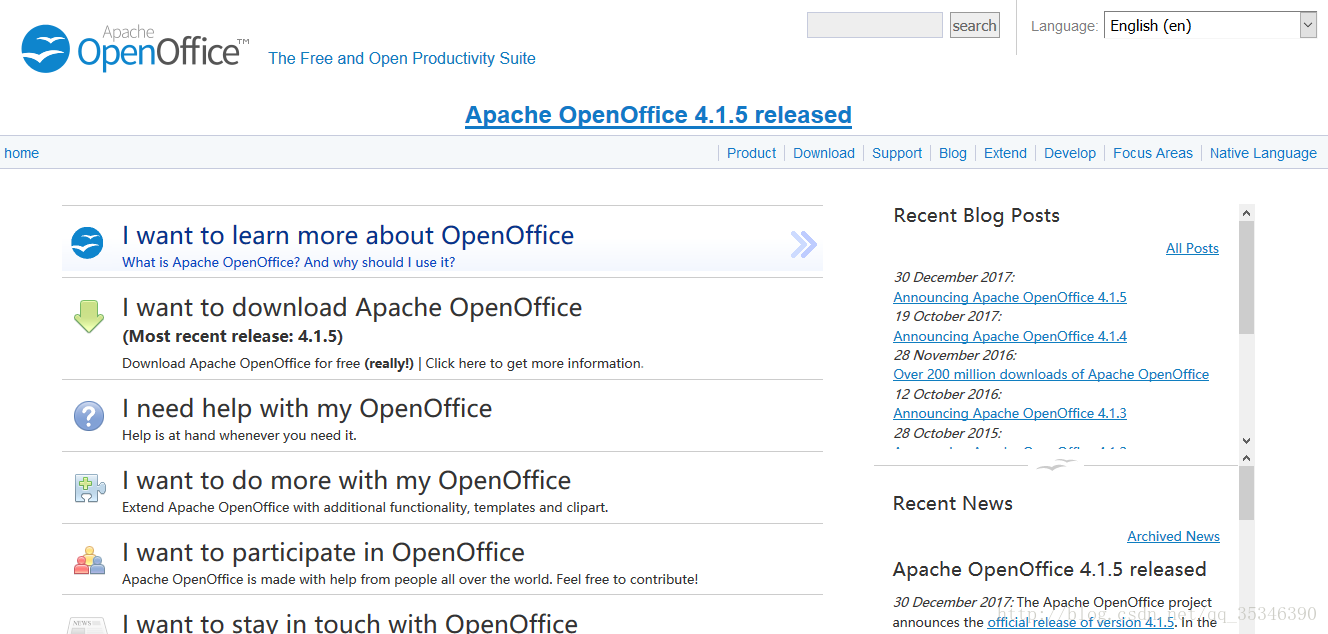Open Announcing Apache OpenOffice 4.1.5 post
The width and height of the screenshot is (1328, 634).
[x=1010, y=297]
